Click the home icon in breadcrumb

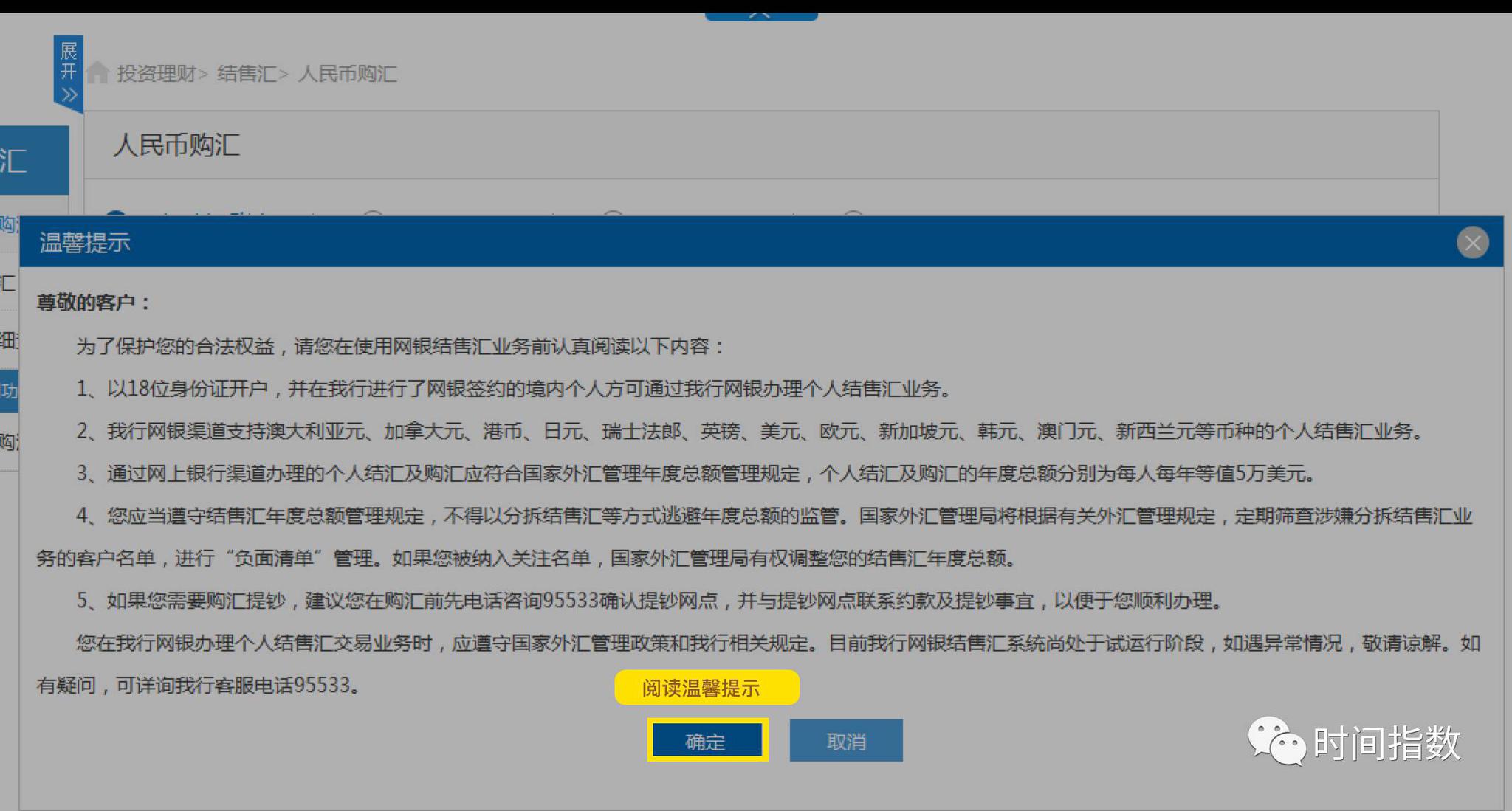(x=97, y=73)
